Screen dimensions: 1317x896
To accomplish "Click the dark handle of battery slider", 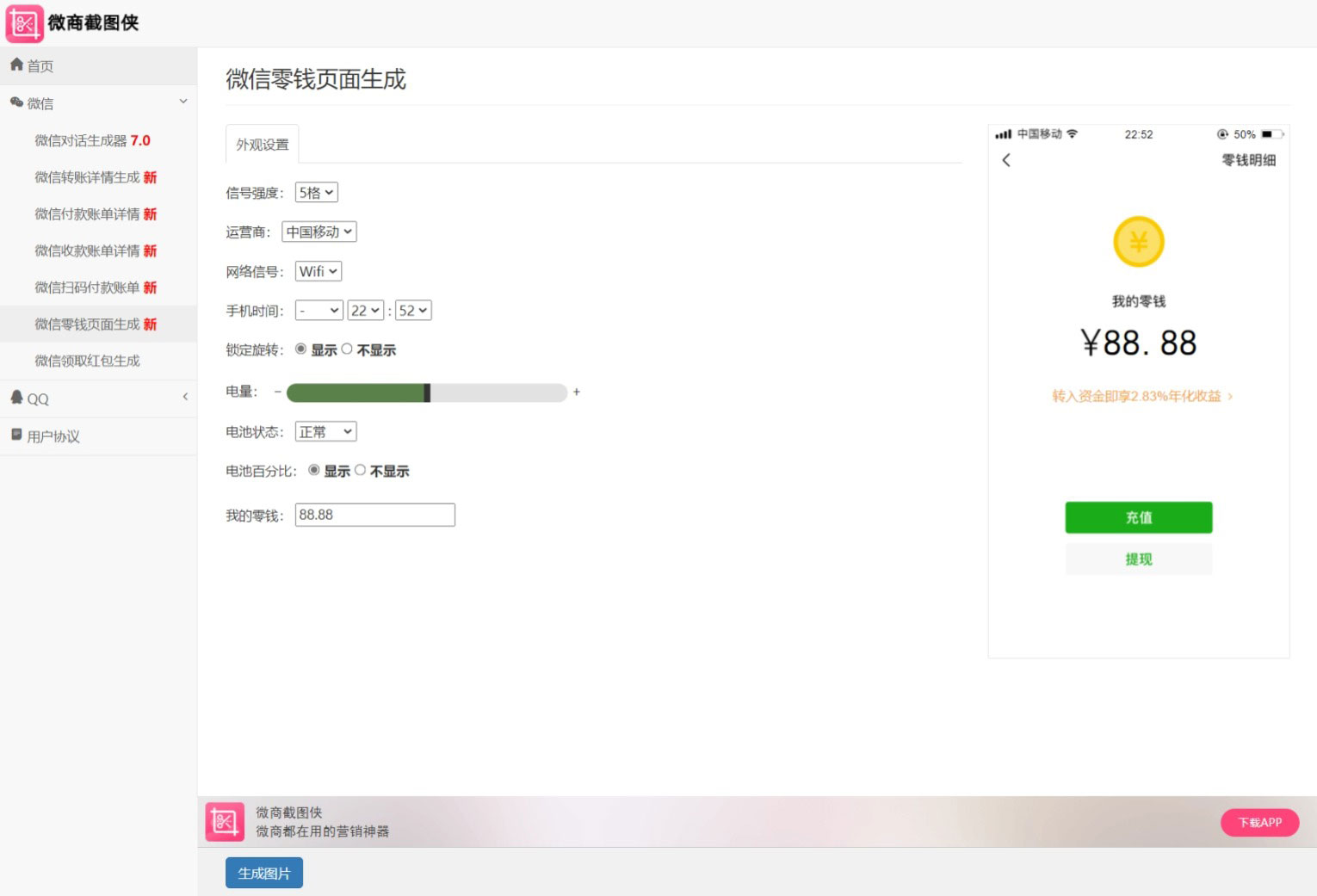I will [427, 392].
